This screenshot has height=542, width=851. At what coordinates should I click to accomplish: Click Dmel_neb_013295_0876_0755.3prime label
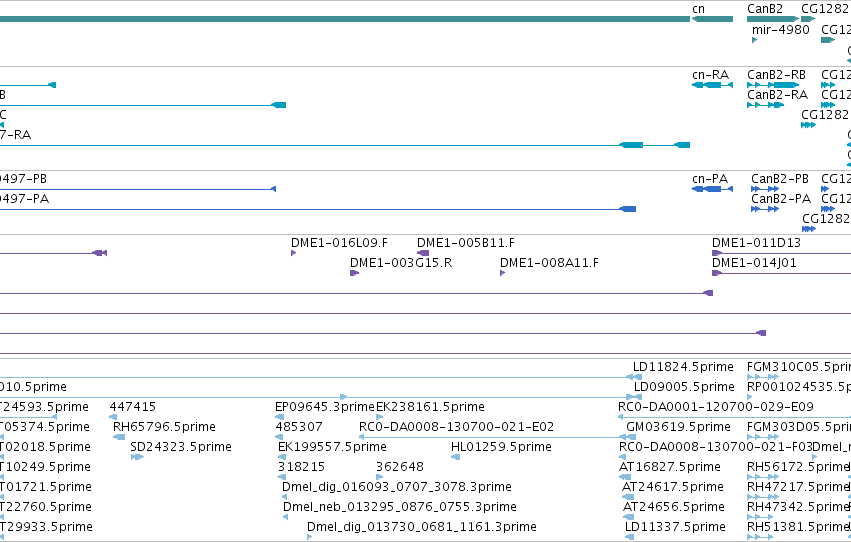tap(399, 507)
